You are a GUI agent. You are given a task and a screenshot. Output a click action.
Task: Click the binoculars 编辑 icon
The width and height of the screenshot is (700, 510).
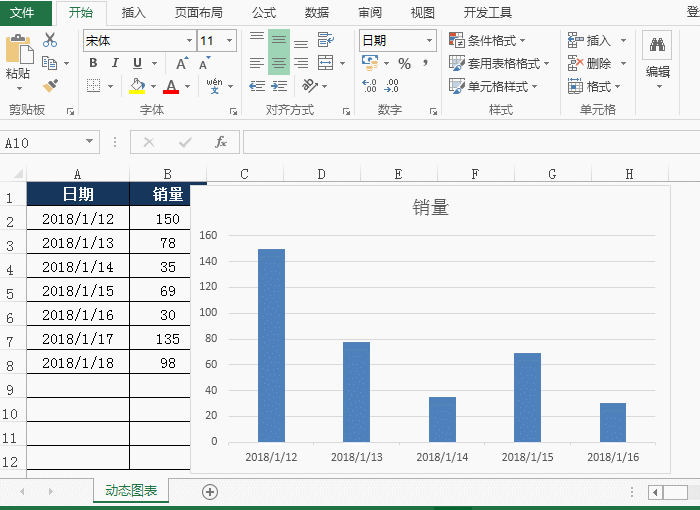pyautogui.click(x=657, y=45)
